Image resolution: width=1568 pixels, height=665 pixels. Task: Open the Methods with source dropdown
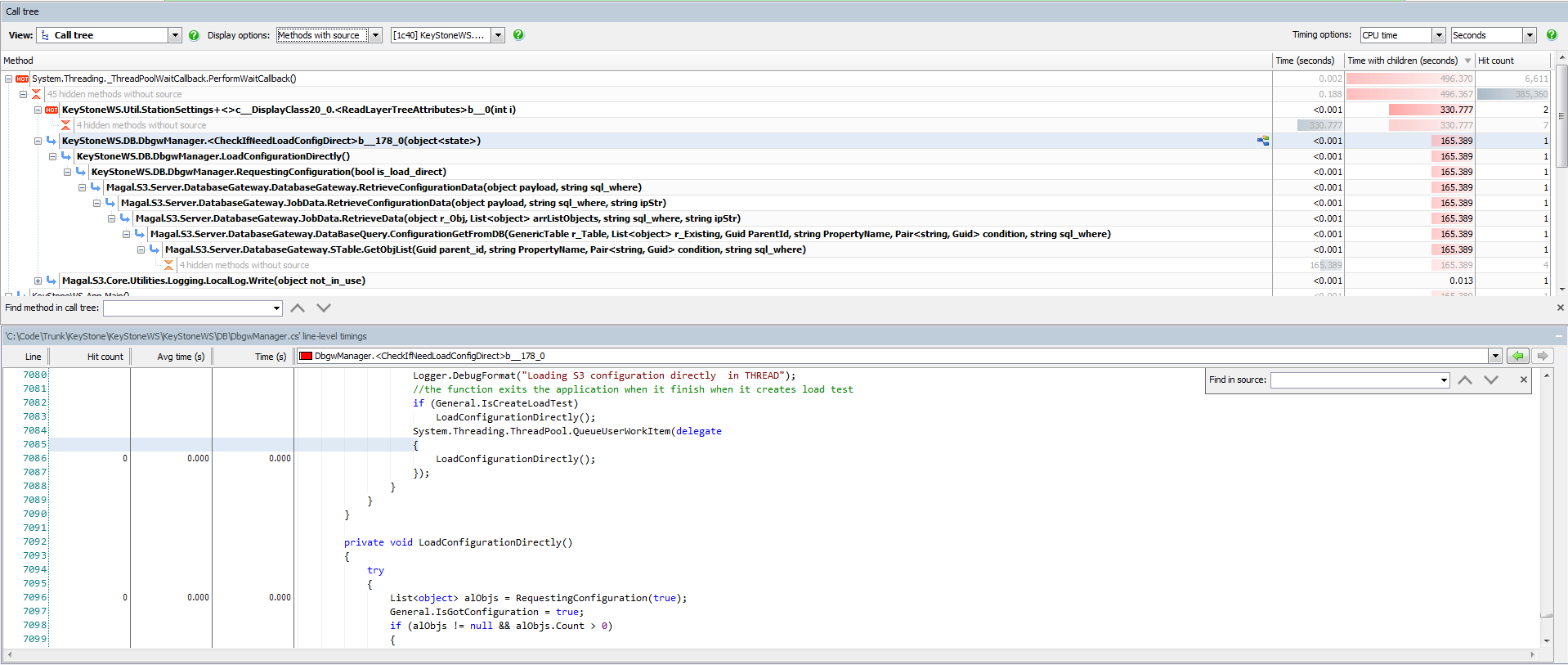click(x=376, y=35)
